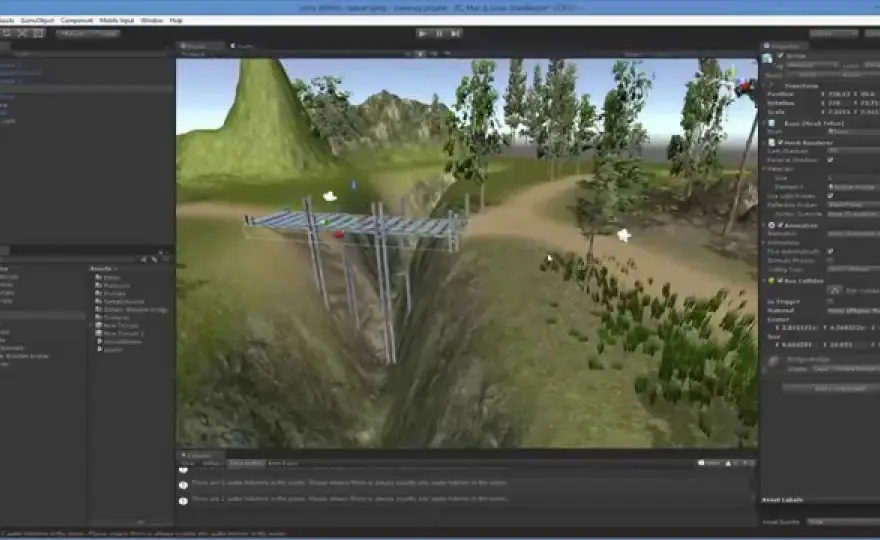Open the Culling Type dropdown
880x540 pixels.
(854, 269)
